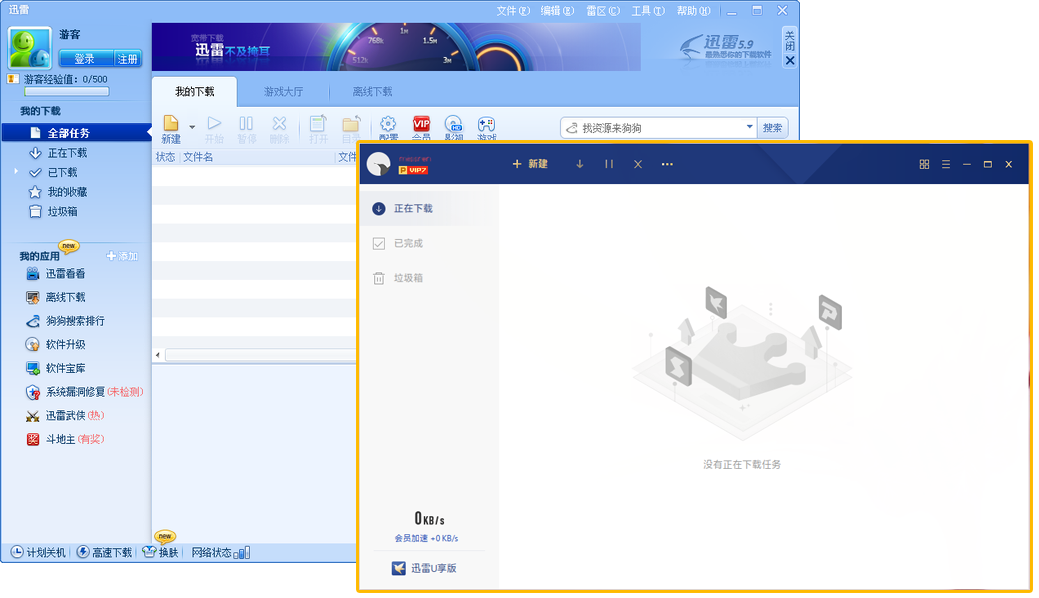Click the download arrow icon in the new Xunlei header

(x=580, y=164)
